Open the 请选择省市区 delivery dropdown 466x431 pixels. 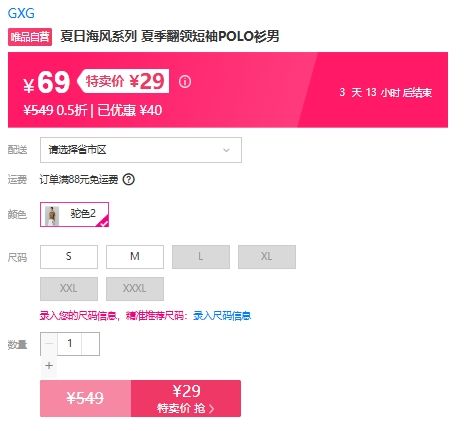tap(141, 150)
